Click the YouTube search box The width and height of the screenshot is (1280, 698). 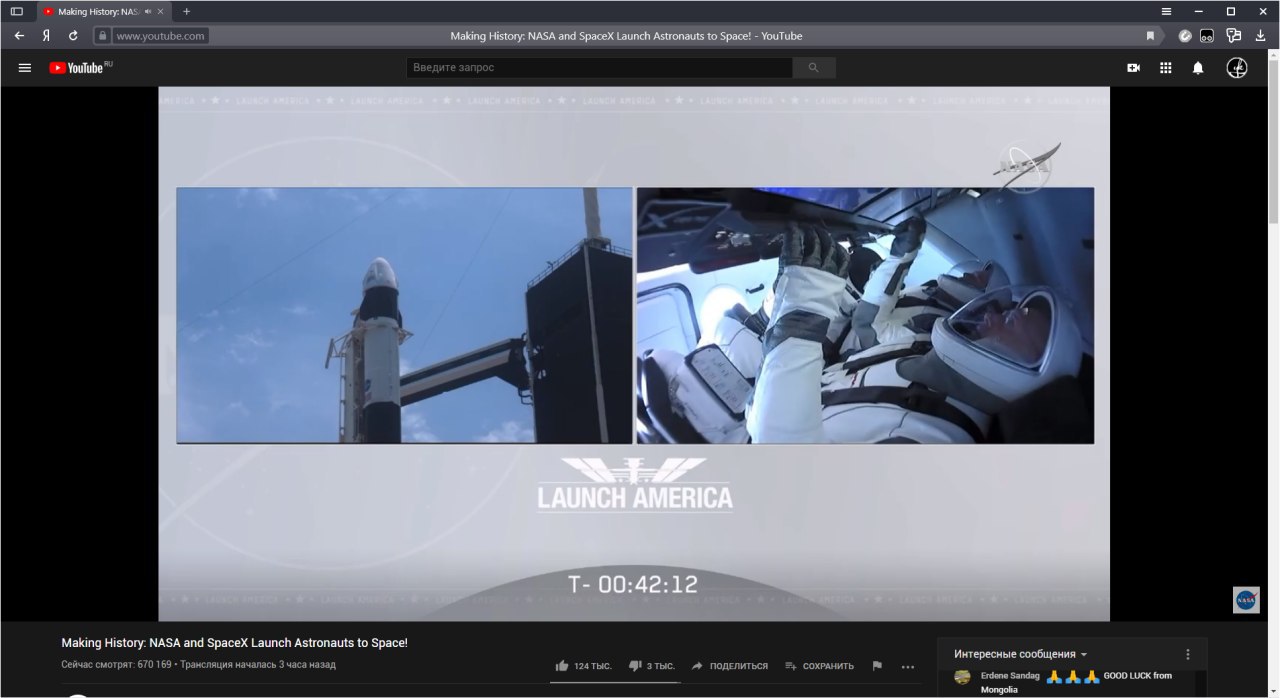(600, 68)
